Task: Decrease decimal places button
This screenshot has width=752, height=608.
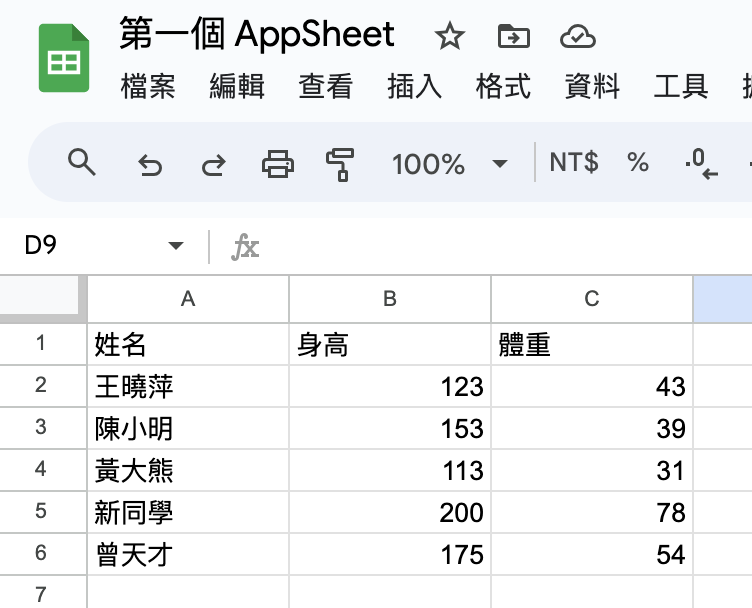Action: tap(702, 164)
